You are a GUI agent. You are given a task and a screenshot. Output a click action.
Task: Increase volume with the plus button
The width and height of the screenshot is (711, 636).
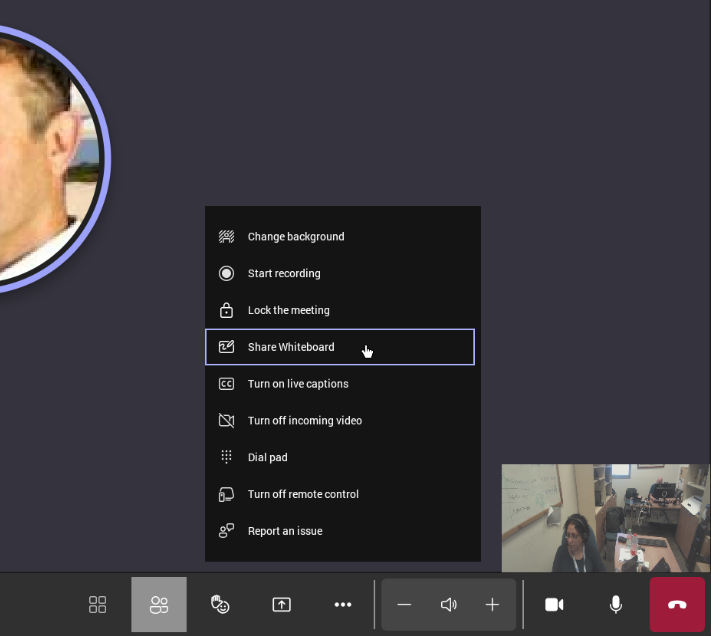click(492, 604)
